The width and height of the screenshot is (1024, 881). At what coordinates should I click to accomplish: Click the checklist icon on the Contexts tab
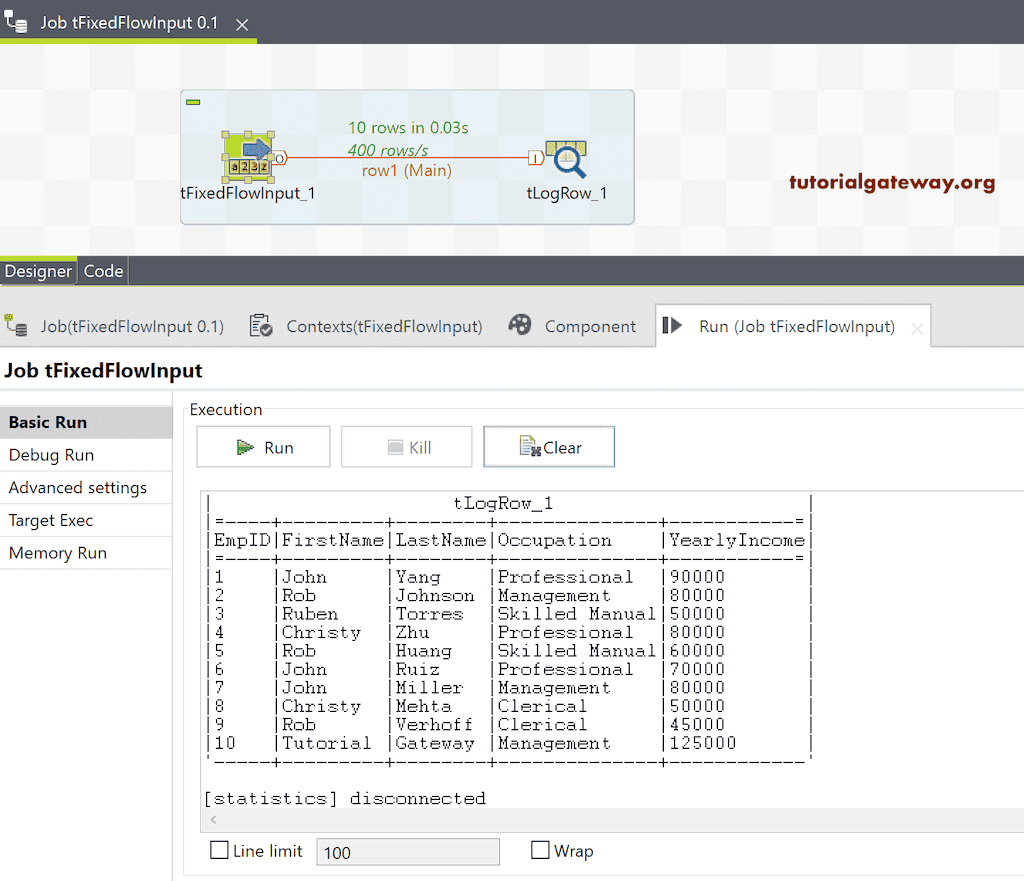[260, 325]
